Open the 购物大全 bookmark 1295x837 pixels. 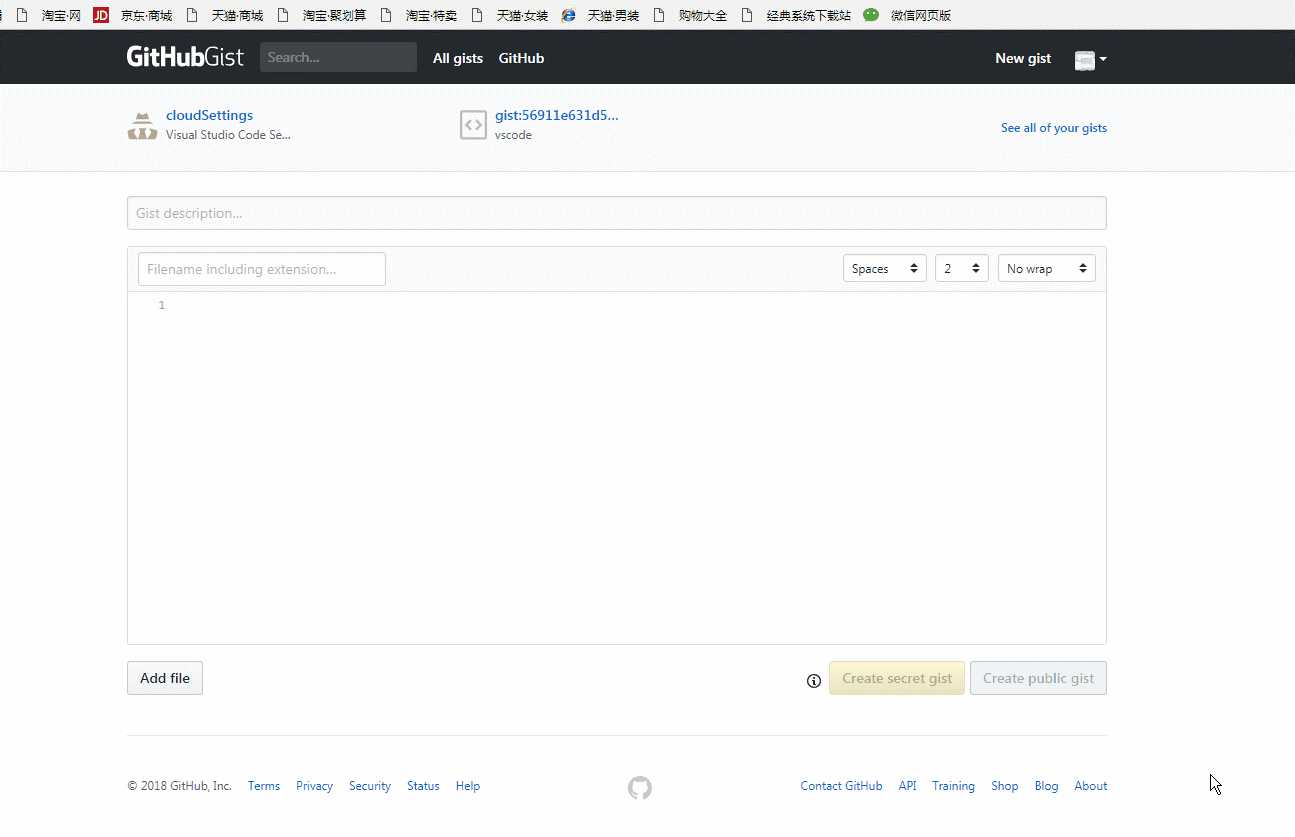(703, 16)
